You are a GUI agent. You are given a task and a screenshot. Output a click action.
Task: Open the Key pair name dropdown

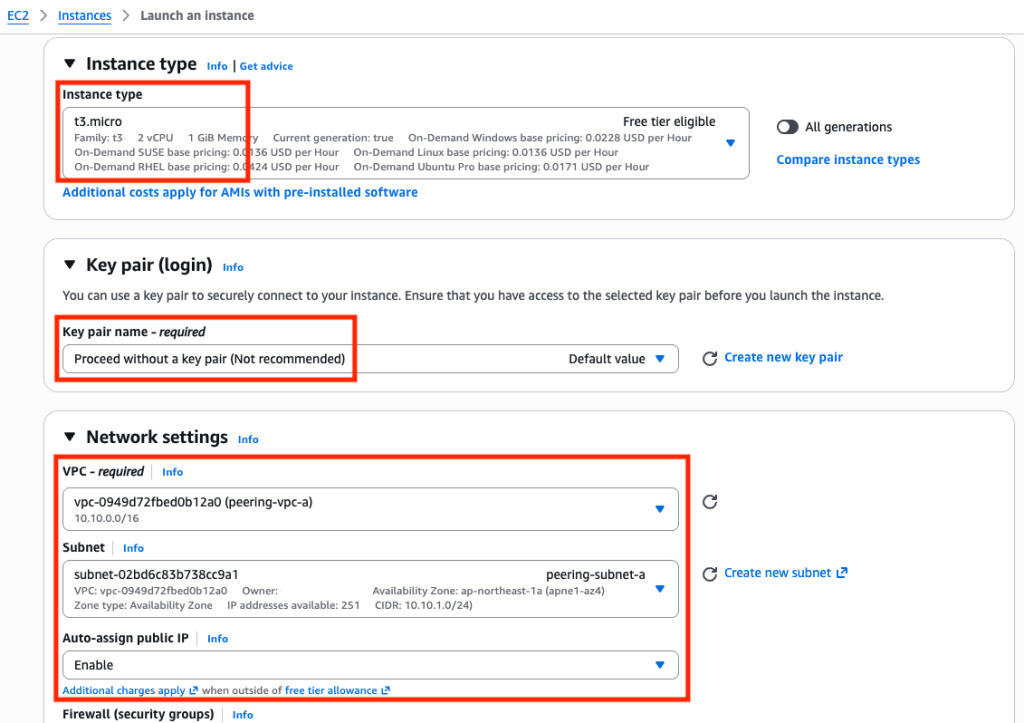[370, 359]
